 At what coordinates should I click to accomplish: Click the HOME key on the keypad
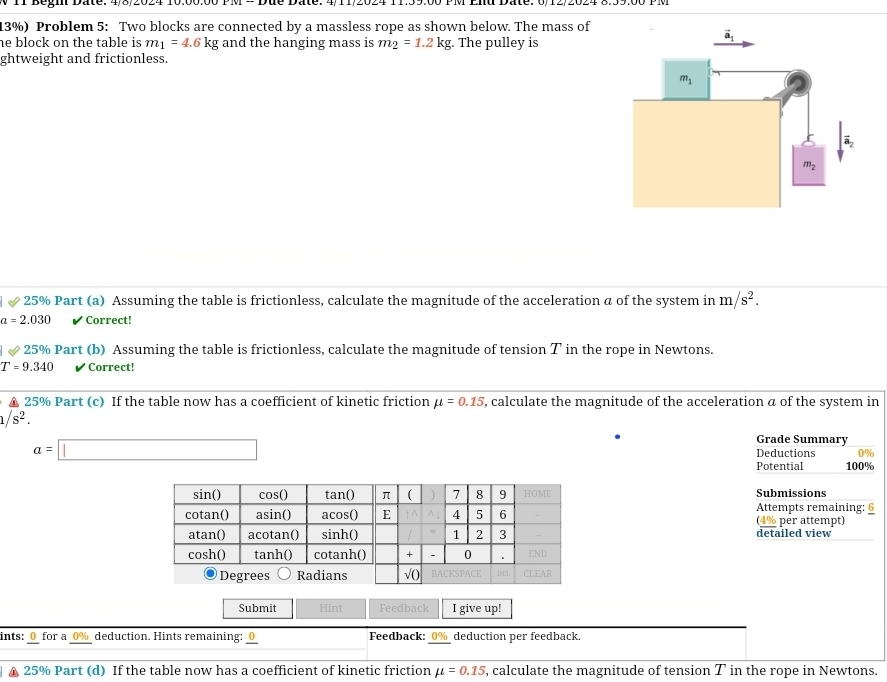point(537,494)
